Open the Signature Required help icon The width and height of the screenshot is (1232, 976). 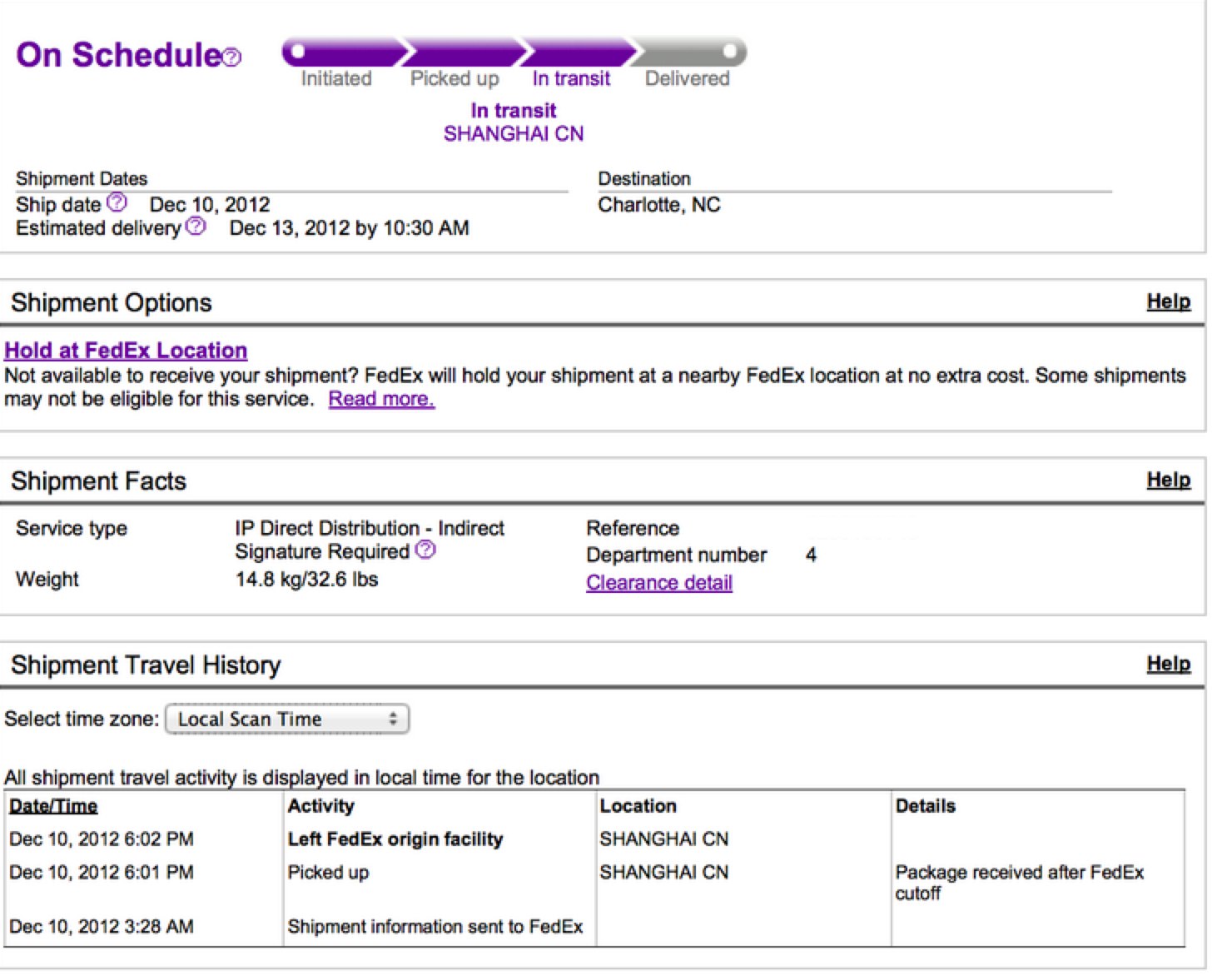pos(425,550)
